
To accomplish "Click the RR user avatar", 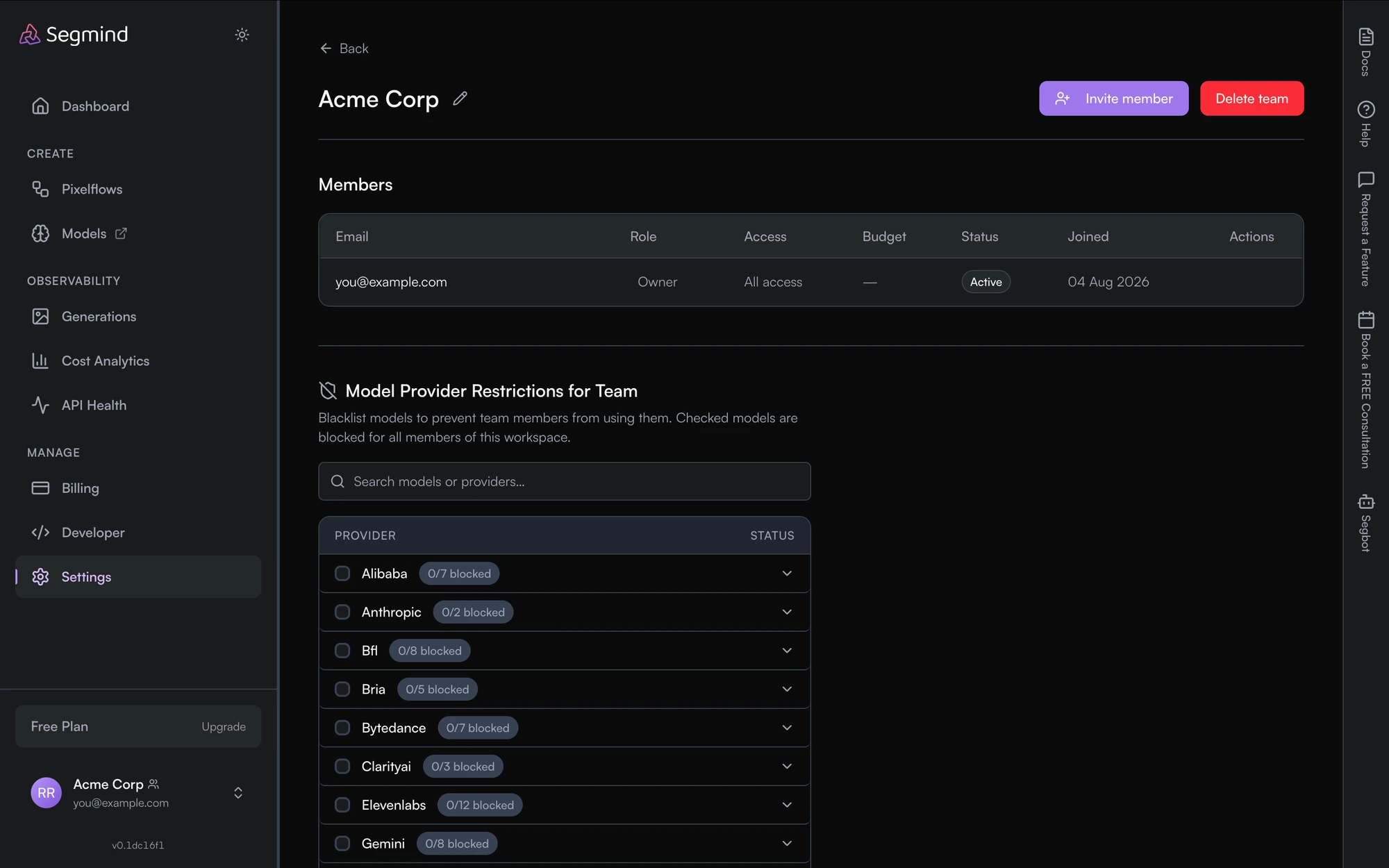I will 46,793.
